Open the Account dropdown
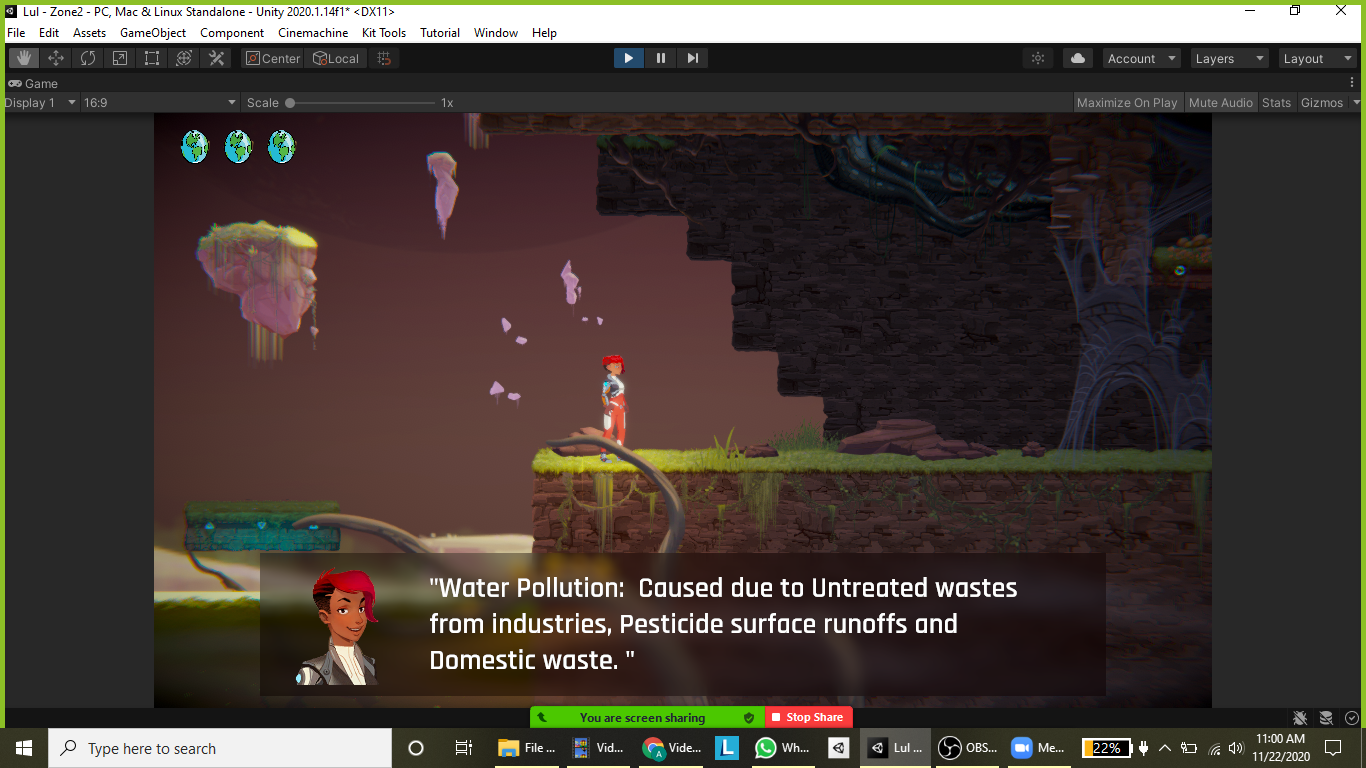This screenshot has width=1366, height=768. pyautogui.click(x=1141, y=58)
